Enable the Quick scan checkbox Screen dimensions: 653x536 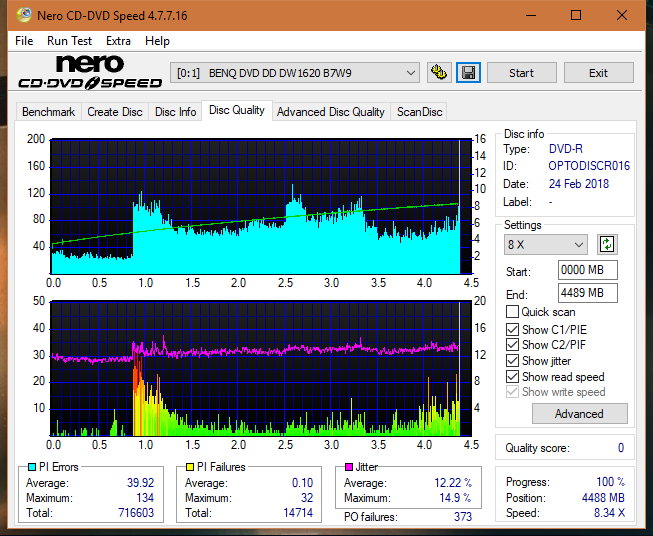[x=512, y=312]
